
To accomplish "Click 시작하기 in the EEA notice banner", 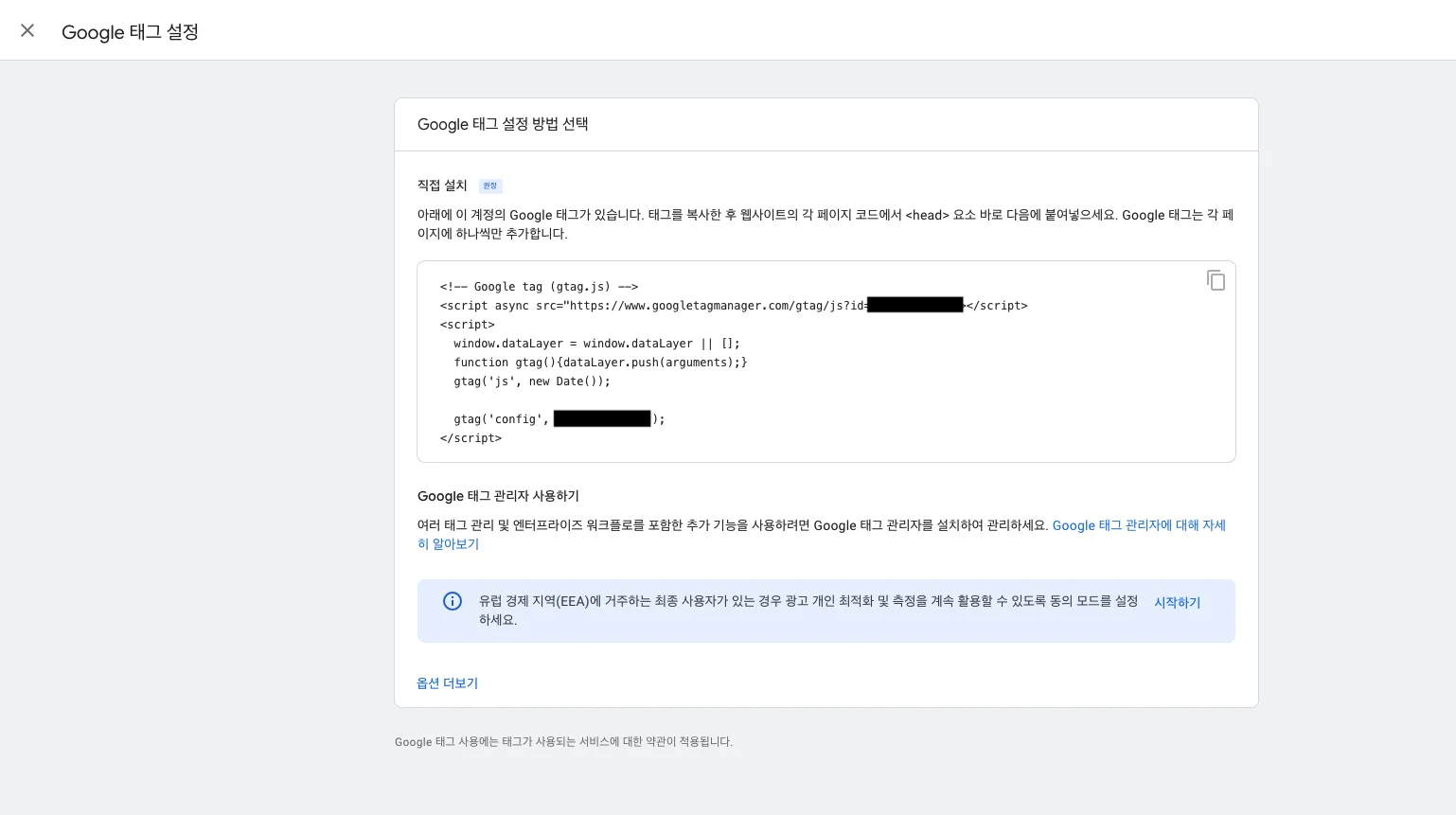I will [x=1177, y=602].
